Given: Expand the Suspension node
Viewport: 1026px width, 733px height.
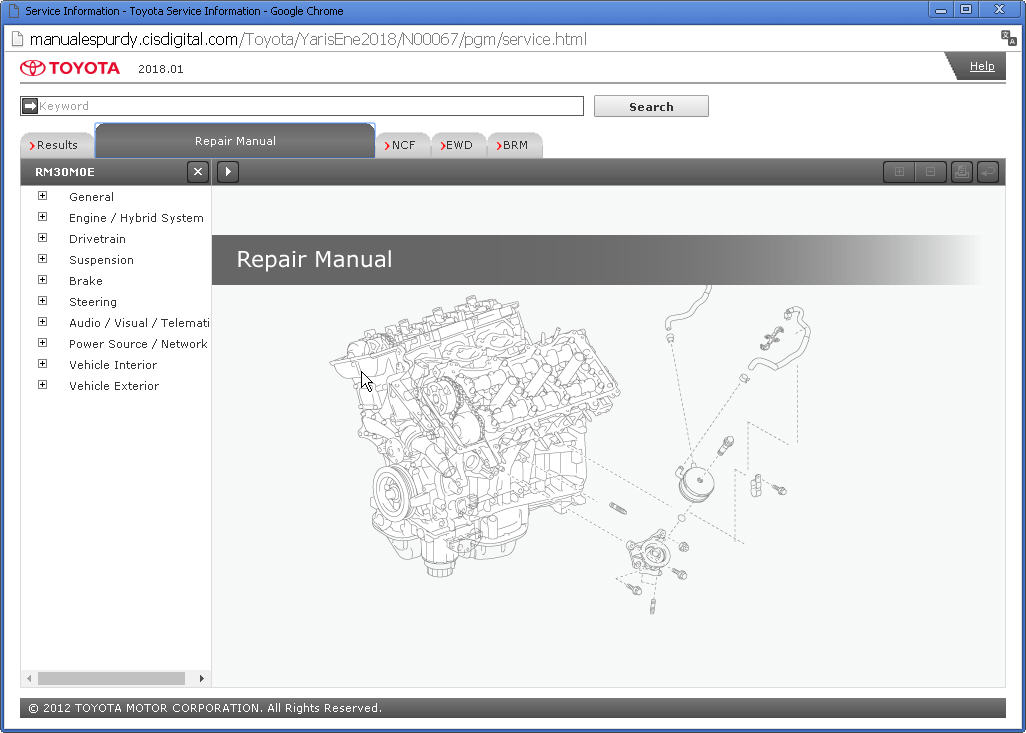Looking at the screenshot, I should pyautogui.click(x=43, y=259).
